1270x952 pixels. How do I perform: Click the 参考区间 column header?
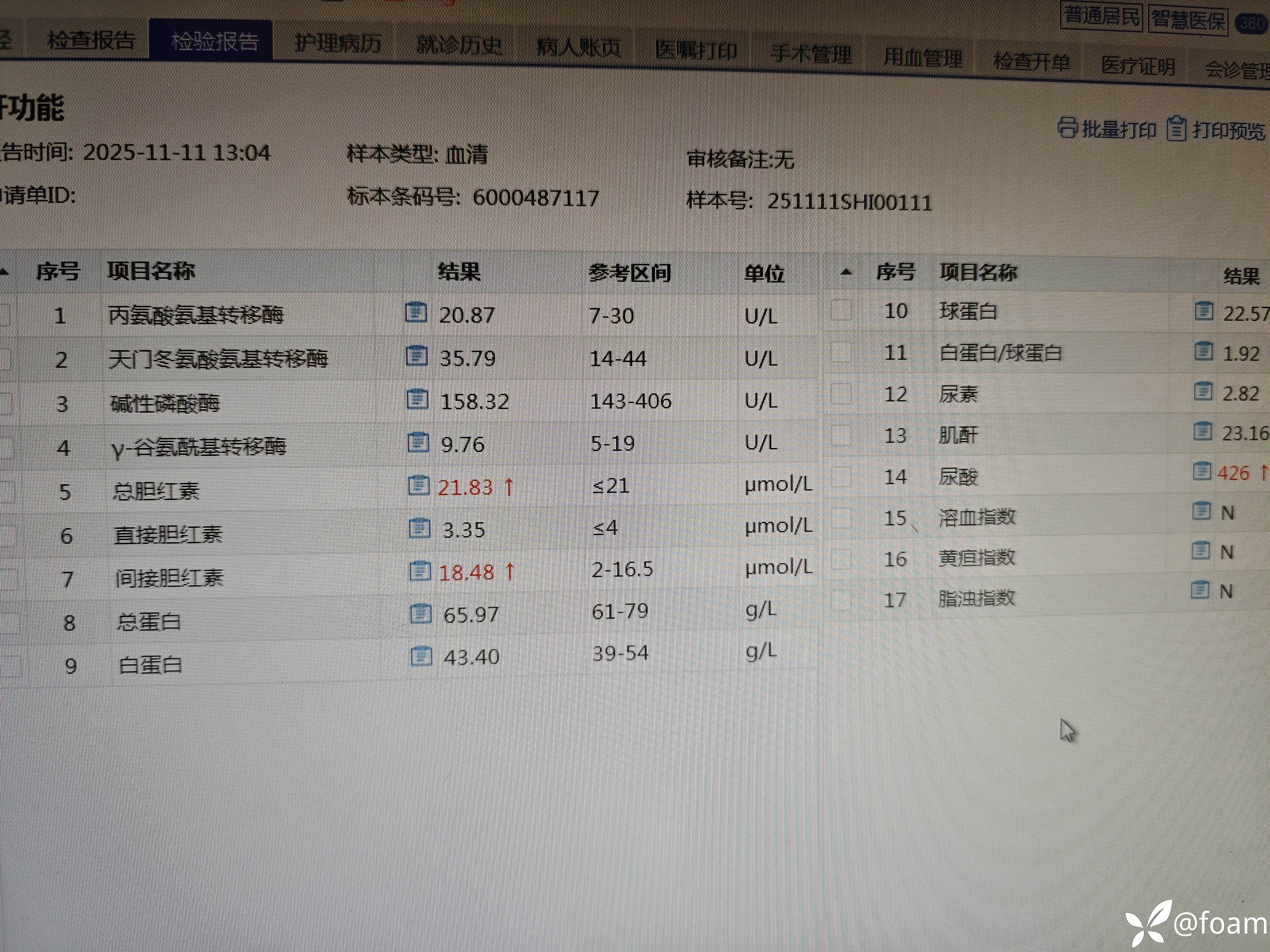click(629, 273)
